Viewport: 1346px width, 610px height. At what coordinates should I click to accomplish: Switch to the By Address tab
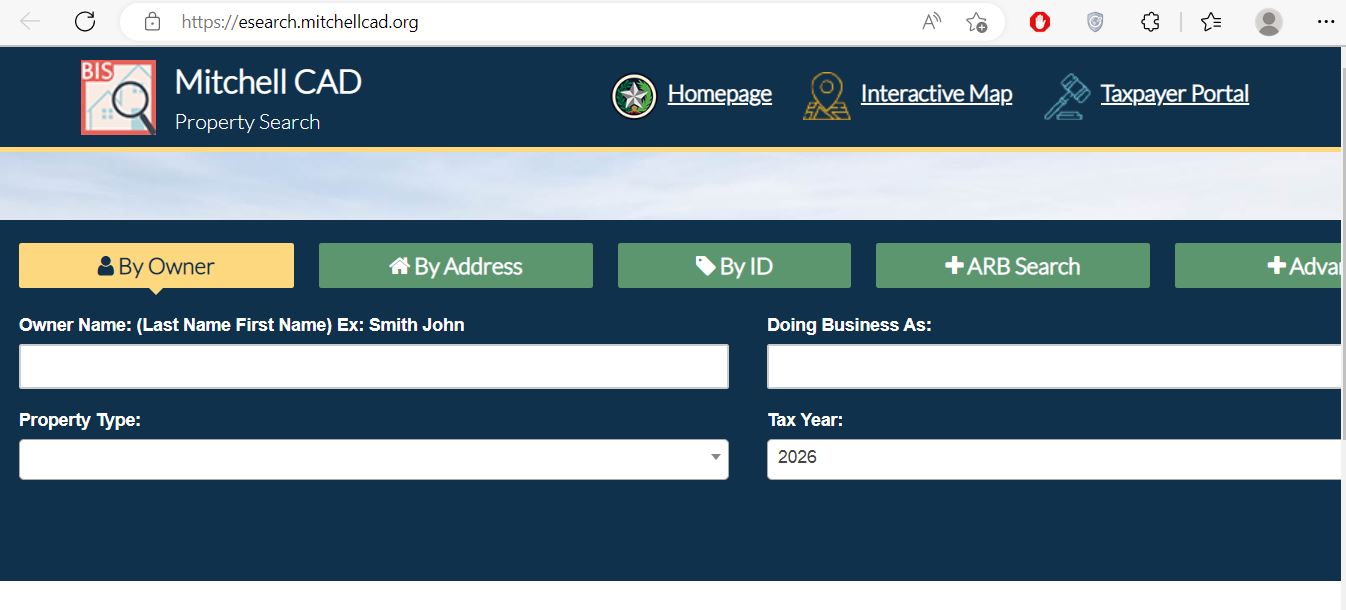coord(455,266)
